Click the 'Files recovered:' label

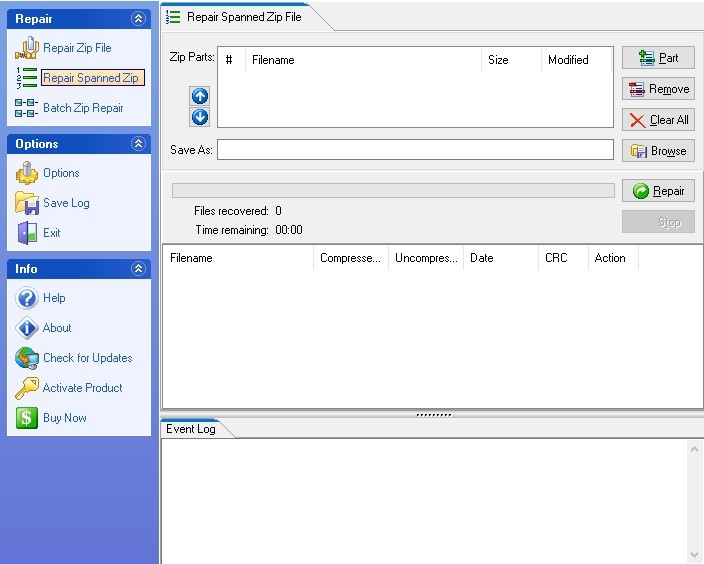tap(231, 211)
